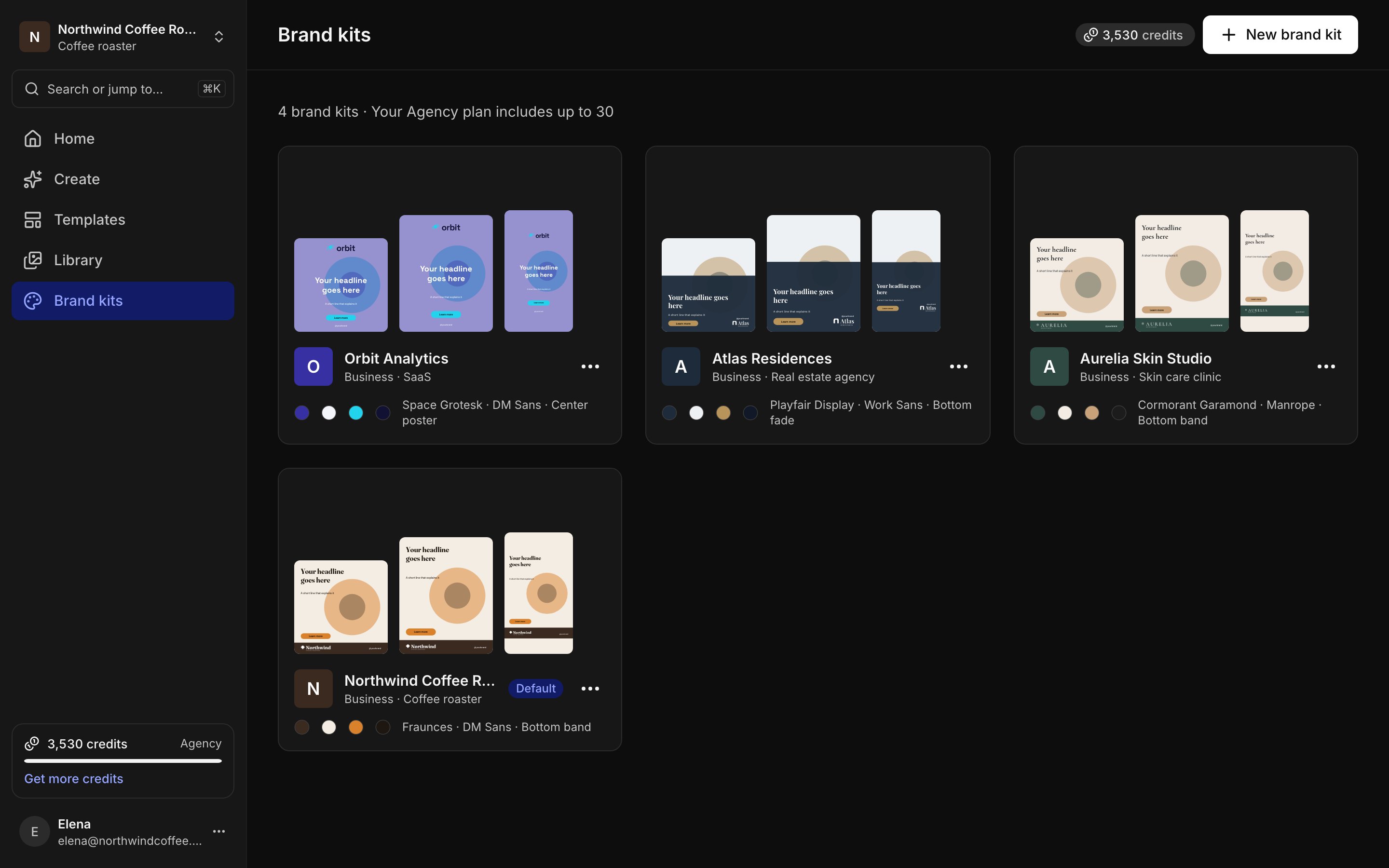Image resolution: width=1389 pixels, height=868 pixels.
Task: Focus the Search or jump to field
Action: pyautogui.click(x=123, y=89)
